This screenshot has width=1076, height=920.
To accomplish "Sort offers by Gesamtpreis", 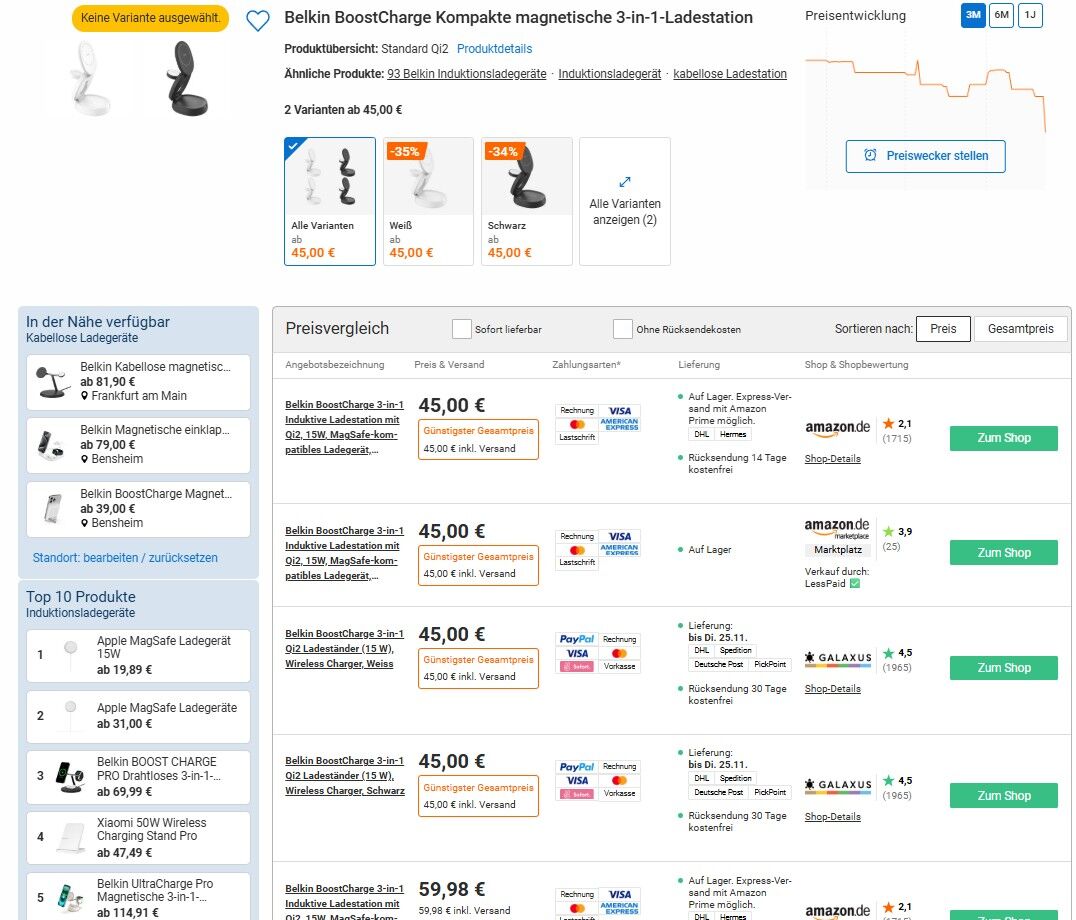I will click(x=1021, y=329).
